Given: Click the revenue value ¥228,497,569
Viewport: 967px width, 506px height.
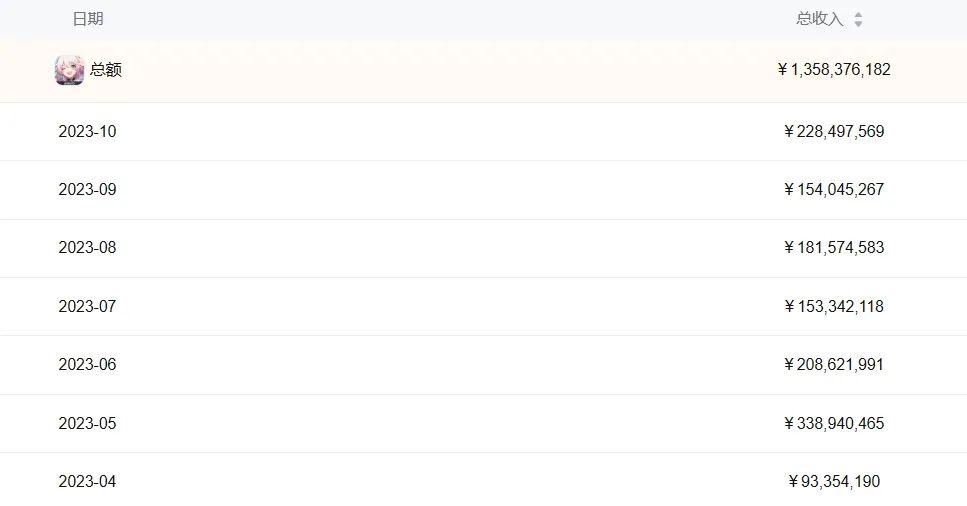Looking at the screenshot, I should [834, 131].
